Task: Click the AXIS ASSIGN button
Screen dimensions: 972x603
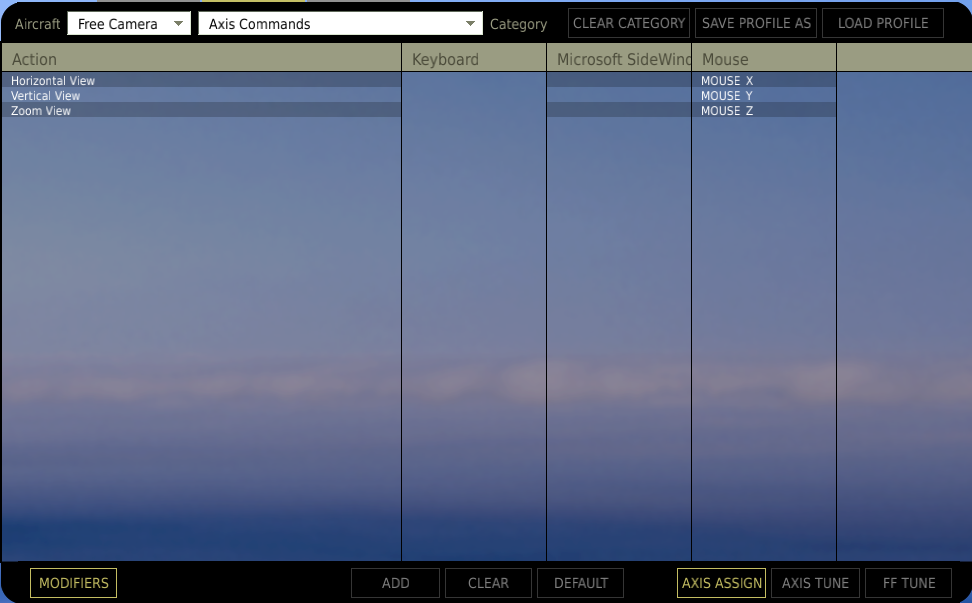Action: coord(722,583)
